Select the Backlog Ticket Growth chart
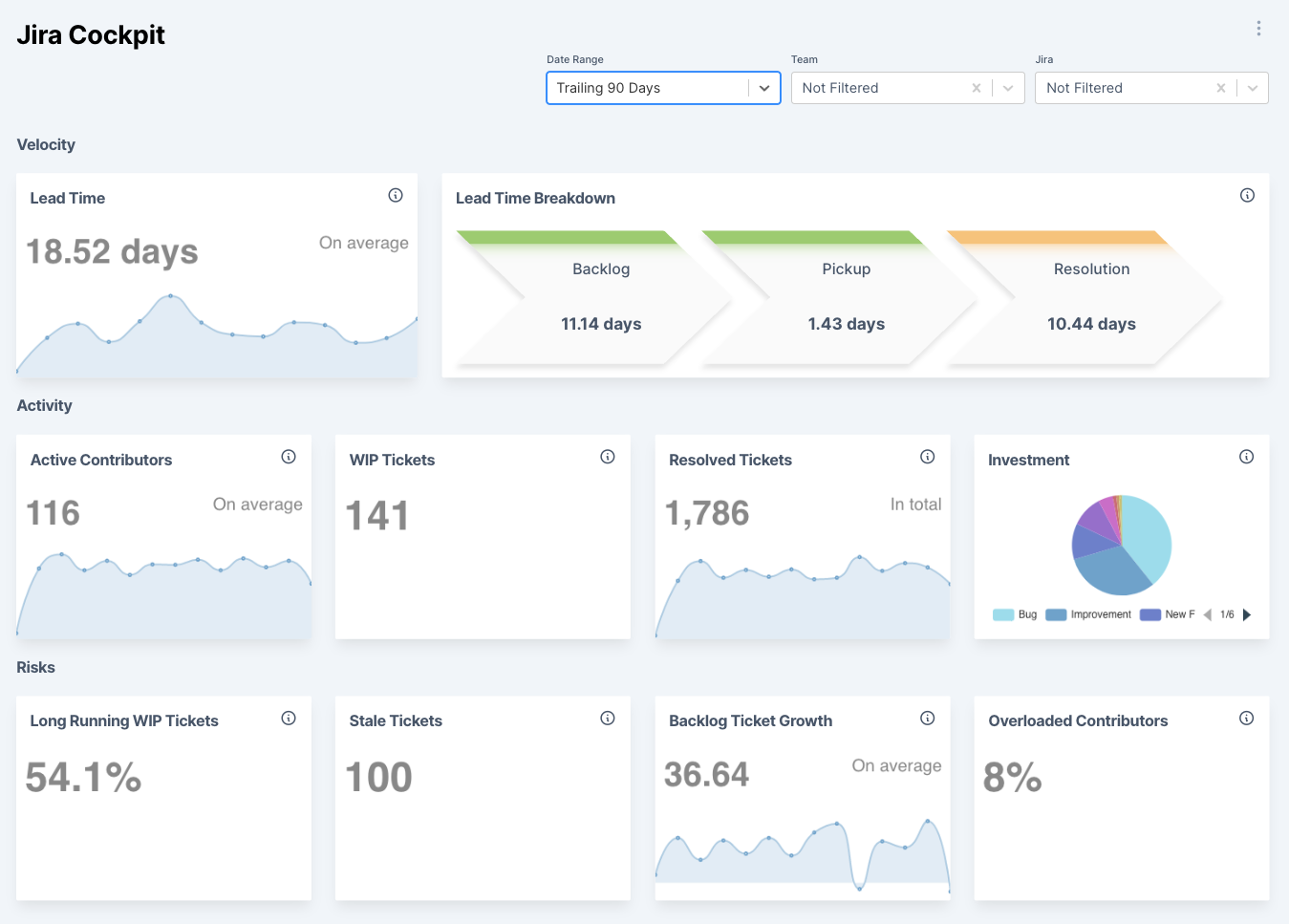This screenshot has width=1289, height=924. point(803,854)
